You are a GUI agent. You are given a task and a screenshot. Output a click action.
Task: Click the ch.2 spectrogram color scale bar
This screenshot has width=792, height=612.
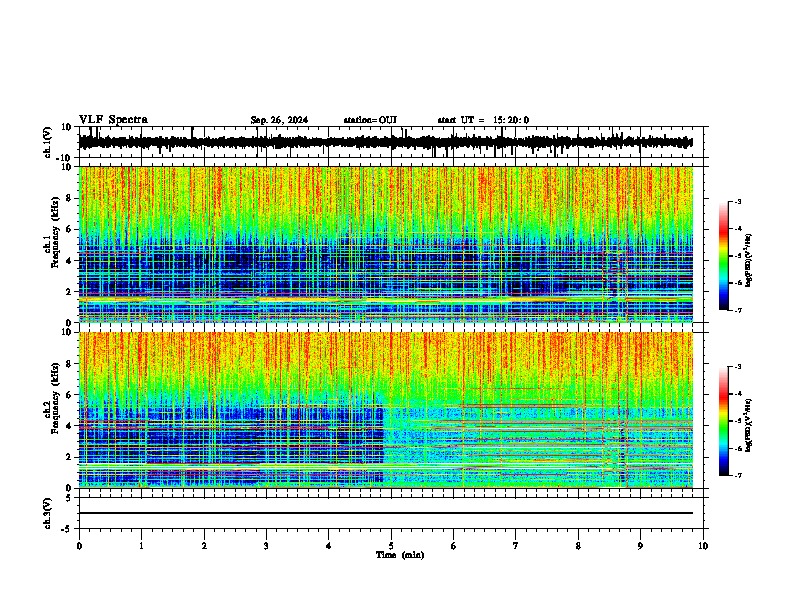click(724, 421)
